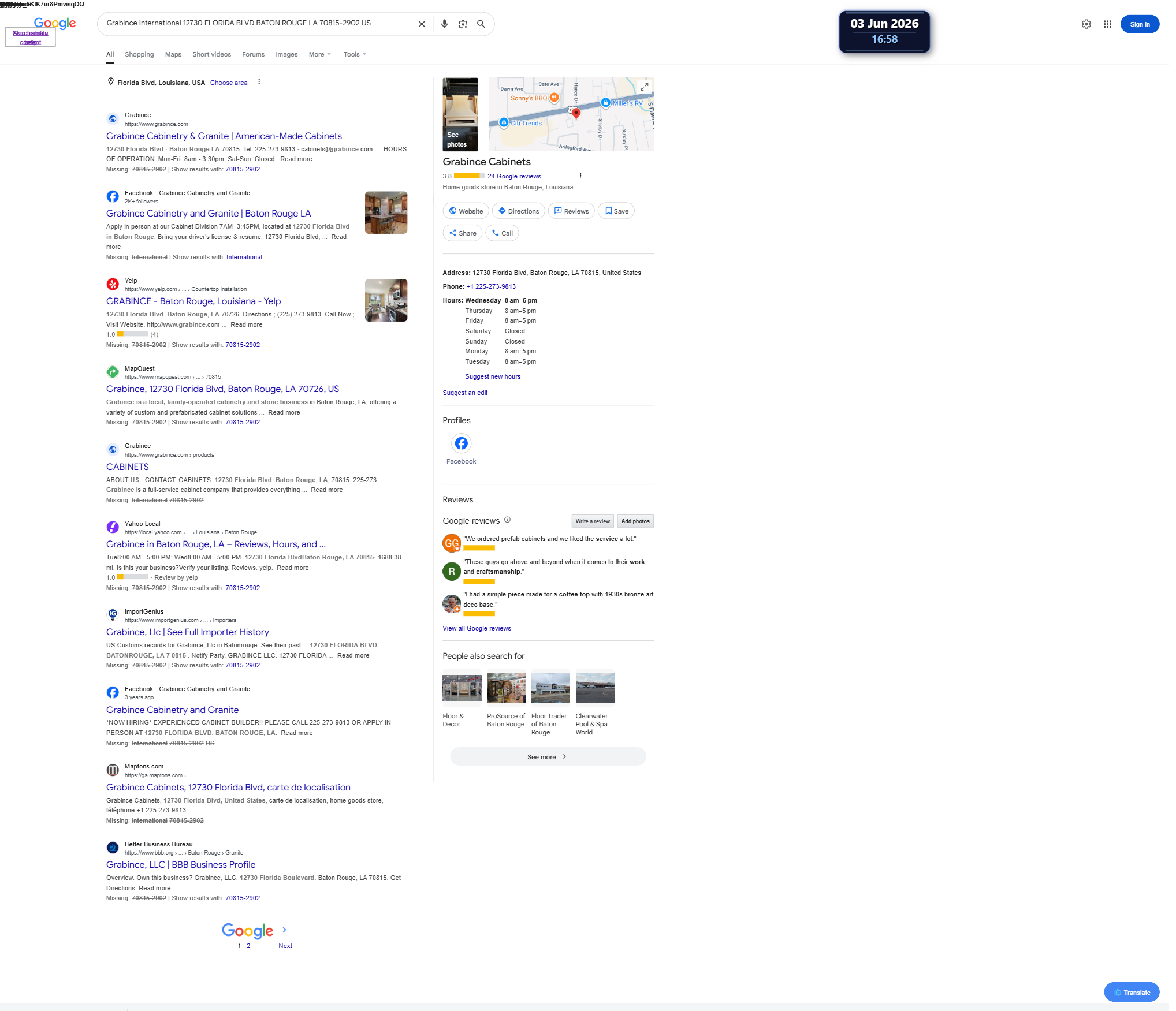Open more options dots next to Google reviews count
The width and height of the screenshot is (1176, 1011).
coord(580,176)
